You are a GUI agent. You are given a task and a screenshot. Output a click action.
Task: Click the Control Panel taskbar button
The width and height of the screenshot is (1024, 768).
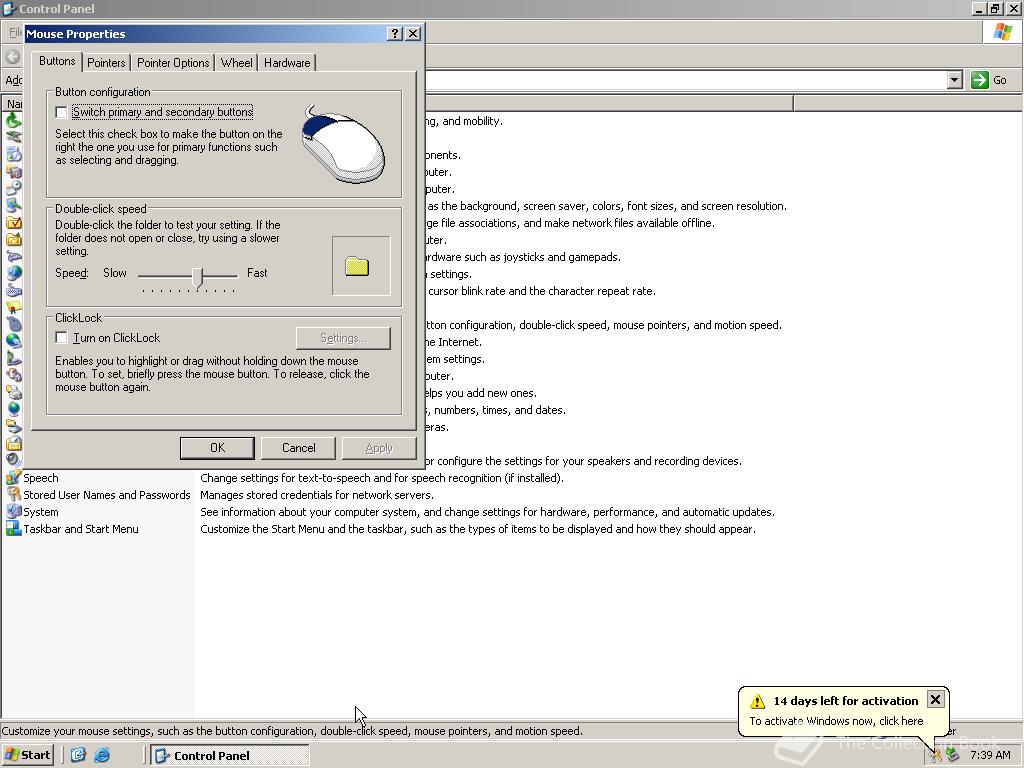[x=229, y=756]
